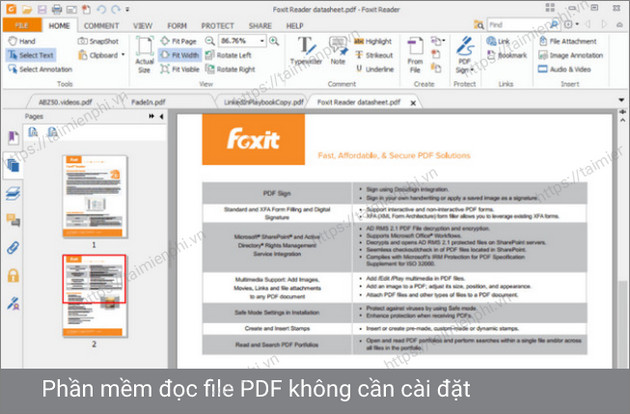Open the zoom percentage dropdown
The image size is (630, 414).
click(262, 41)
